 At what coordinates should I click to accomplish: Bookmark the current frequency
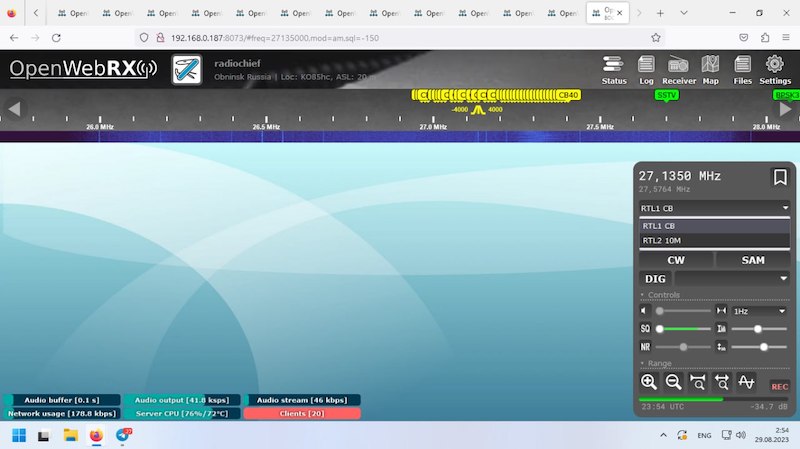coord(780,177)
